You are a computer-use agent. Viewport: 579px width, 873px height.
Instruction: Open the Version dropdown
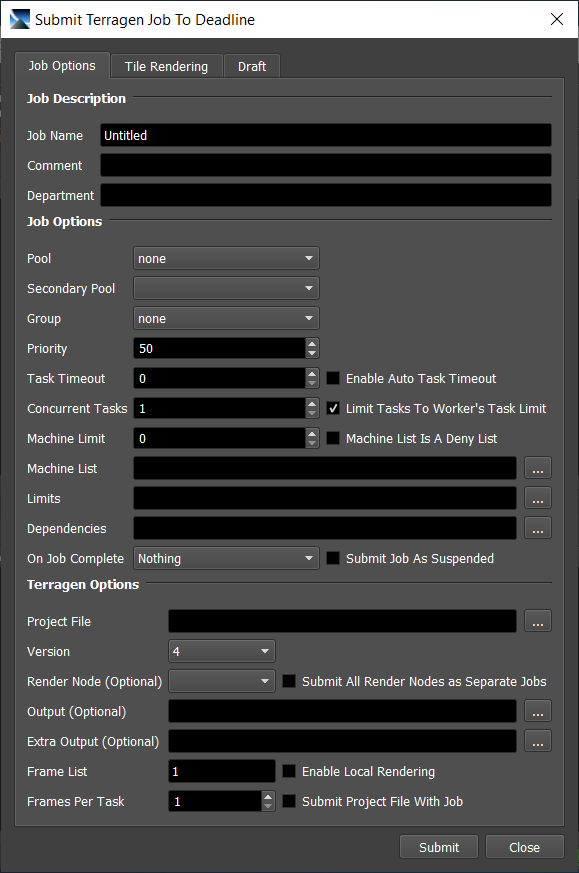point(222,651)
